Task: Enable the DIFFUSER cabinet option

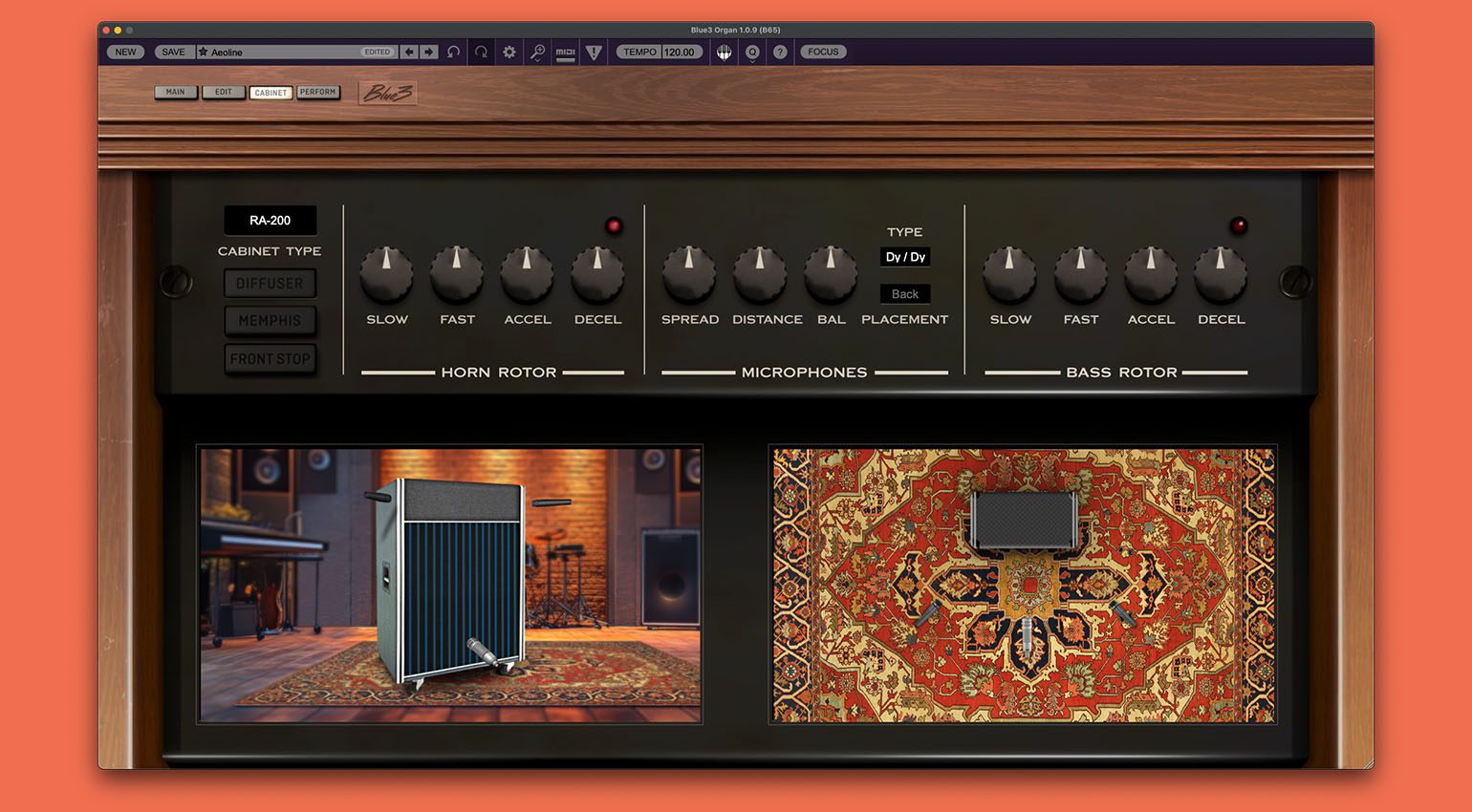Action: point(271,283)
